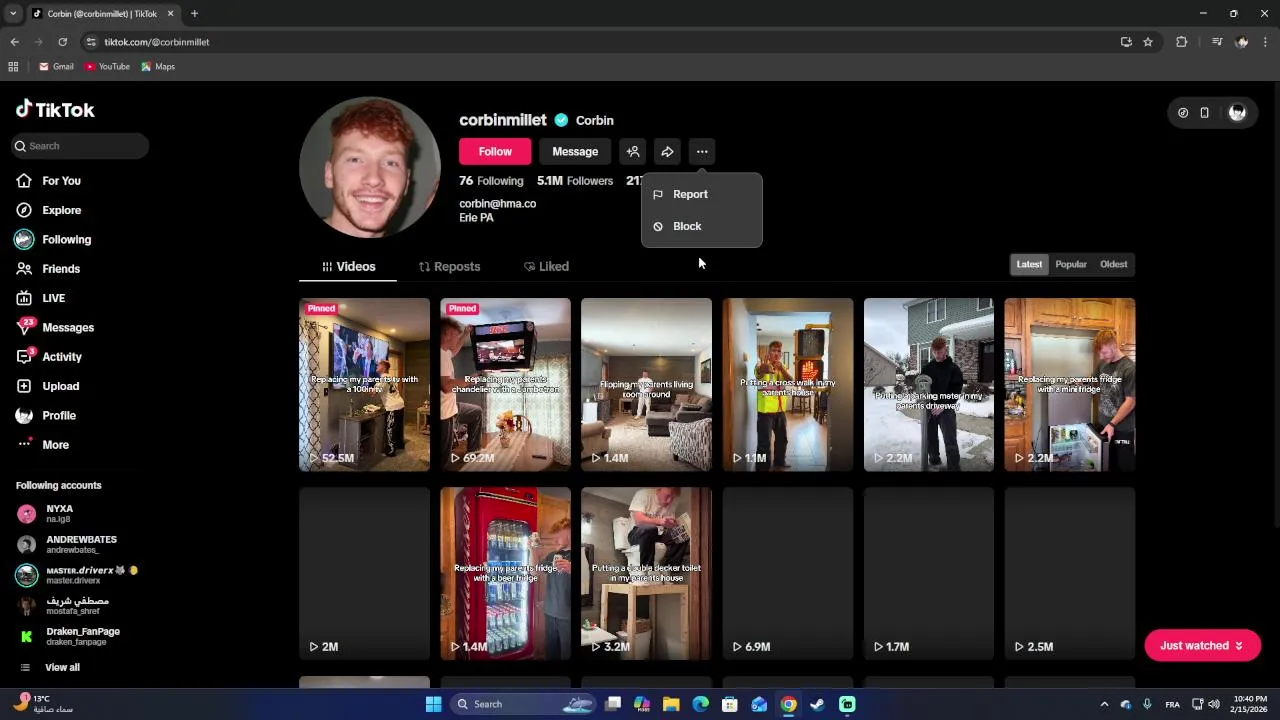Switch to the Videos tab

click(348, 267)
